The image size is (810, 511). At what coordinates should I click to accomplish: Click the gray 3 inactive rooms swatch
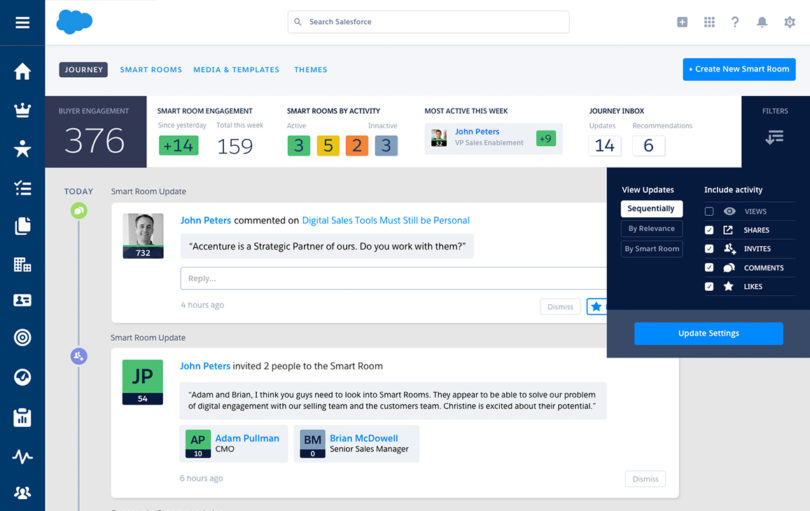coord(386,146)
